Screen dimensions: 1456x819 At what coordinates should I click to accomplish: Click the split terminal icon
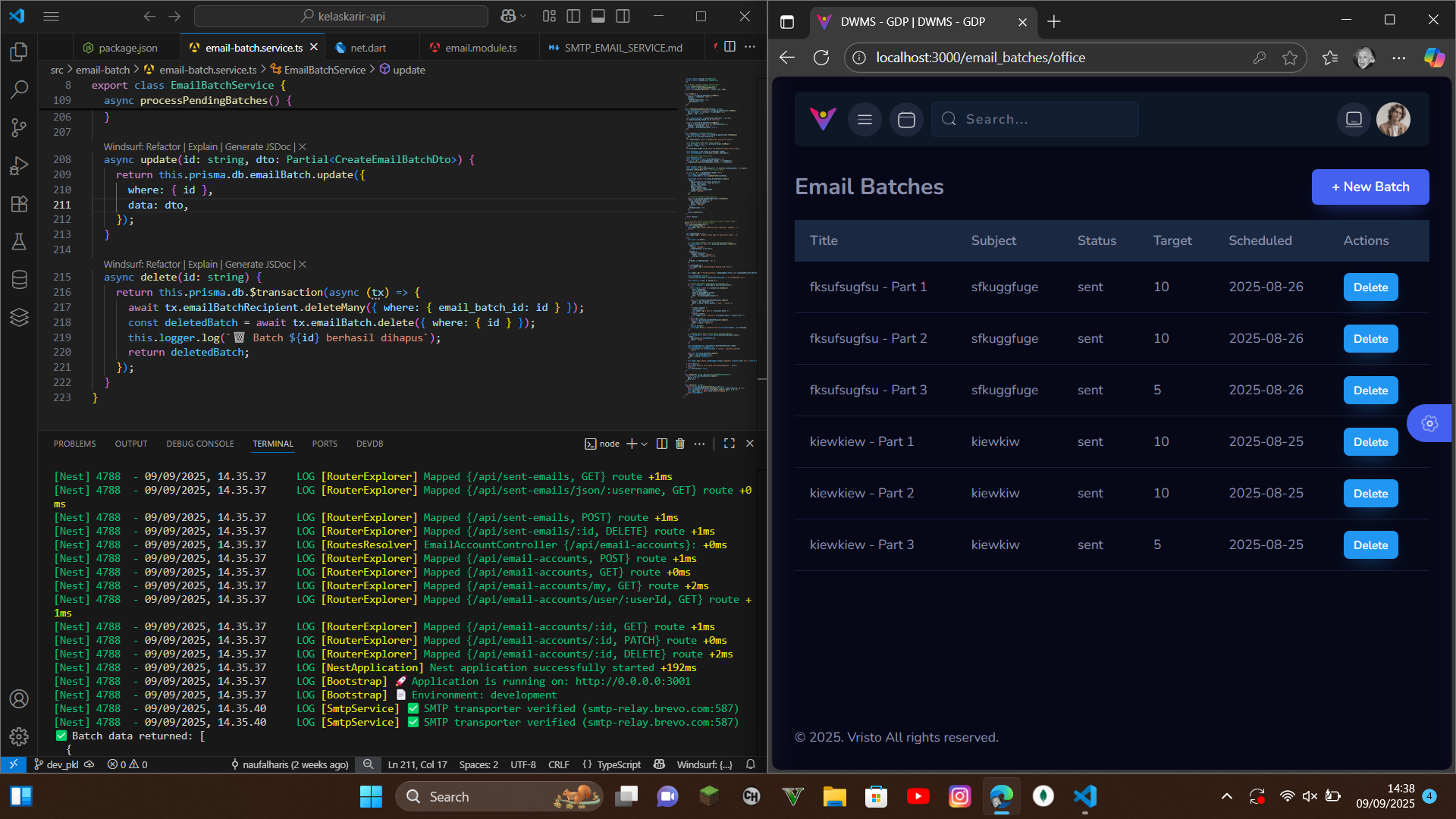(x=661, y=444)
